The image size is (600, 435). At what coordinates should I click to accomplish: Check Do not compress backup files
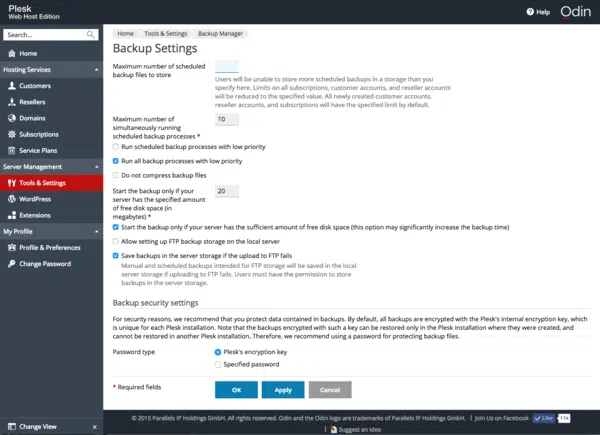coord(116,175)
